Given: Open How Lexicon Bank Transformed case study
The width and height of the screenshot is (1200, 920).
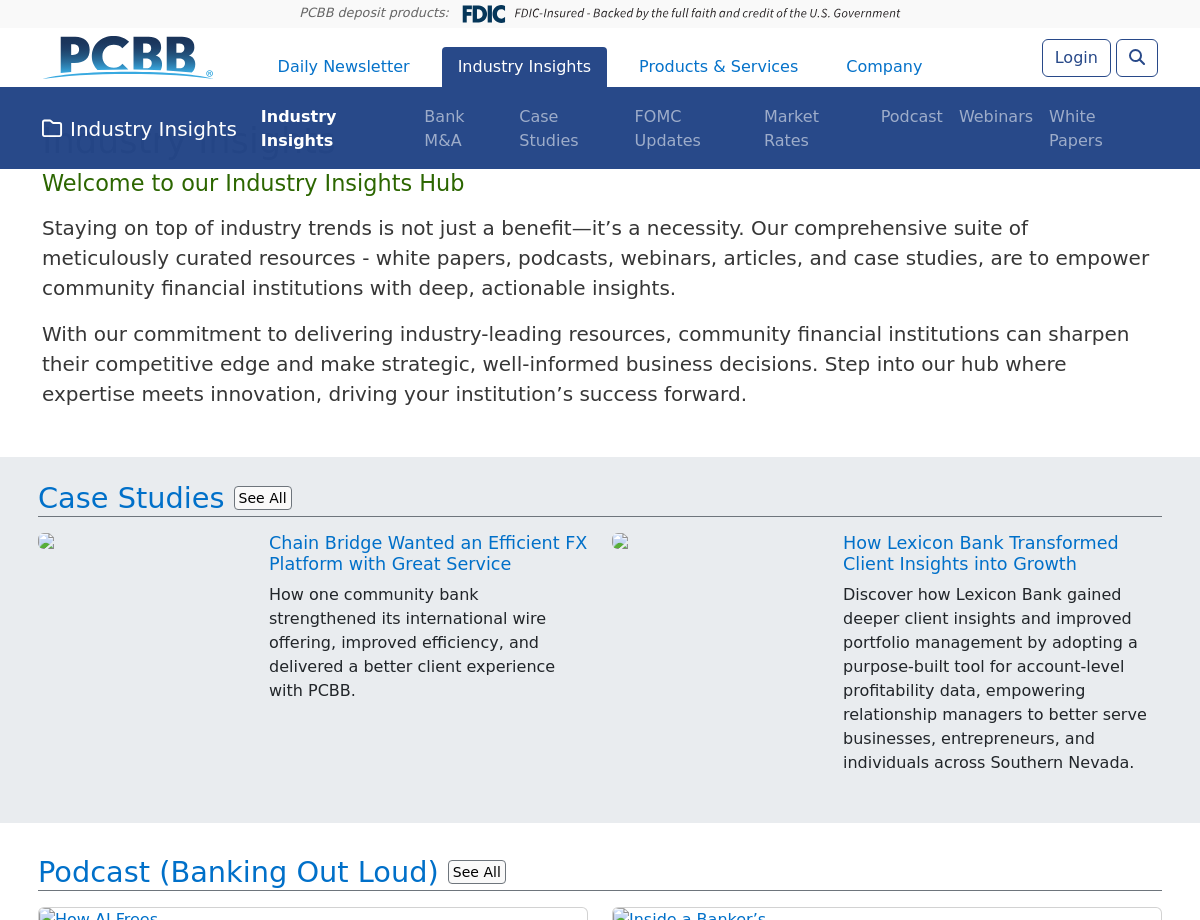Looking at the screenshot, I should (x=980, y=554).
